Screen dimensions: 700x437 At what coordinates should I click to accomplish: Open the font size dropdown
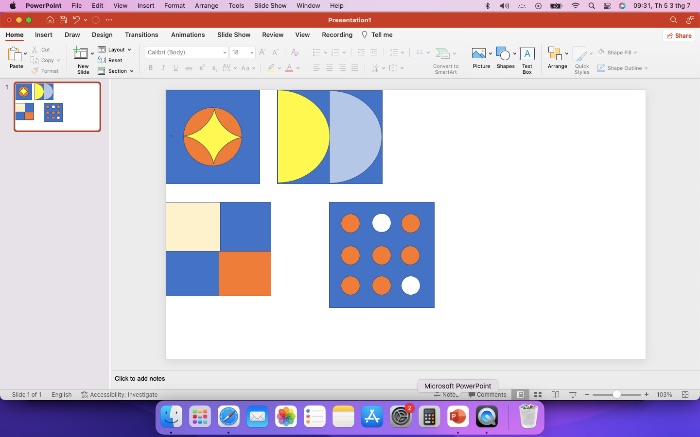point(252,52)
